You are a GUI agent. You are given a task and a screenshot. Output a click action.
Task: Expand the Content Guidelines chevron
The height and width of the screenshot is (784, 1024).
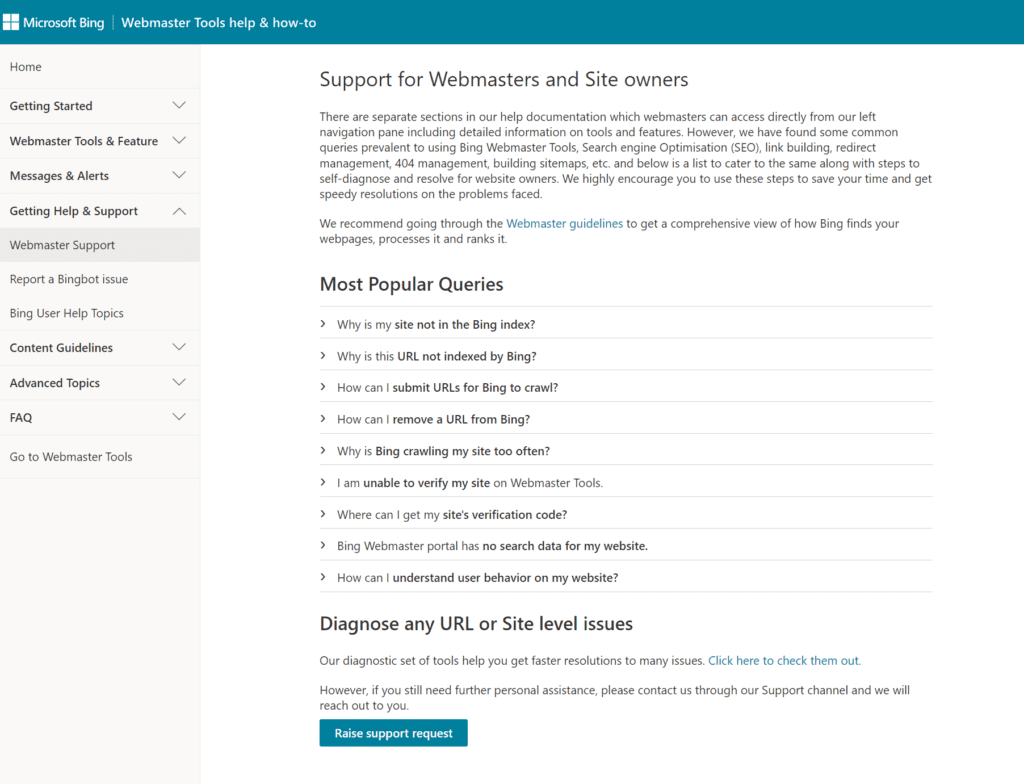(x=179, y=348)
